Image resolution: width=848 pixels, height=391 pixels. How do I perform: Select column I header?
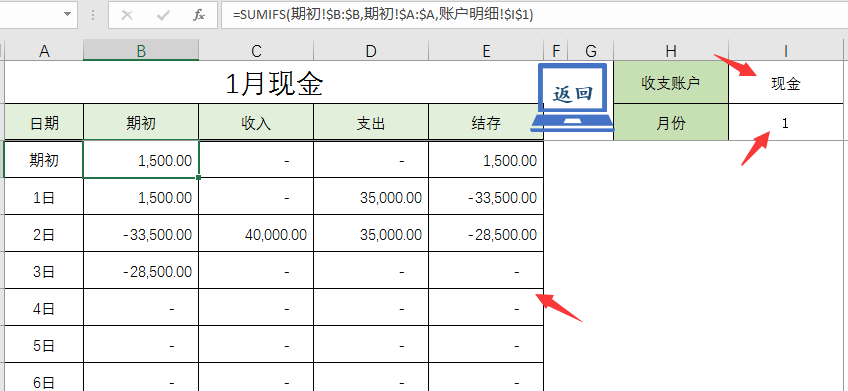(x=785, y=51)
